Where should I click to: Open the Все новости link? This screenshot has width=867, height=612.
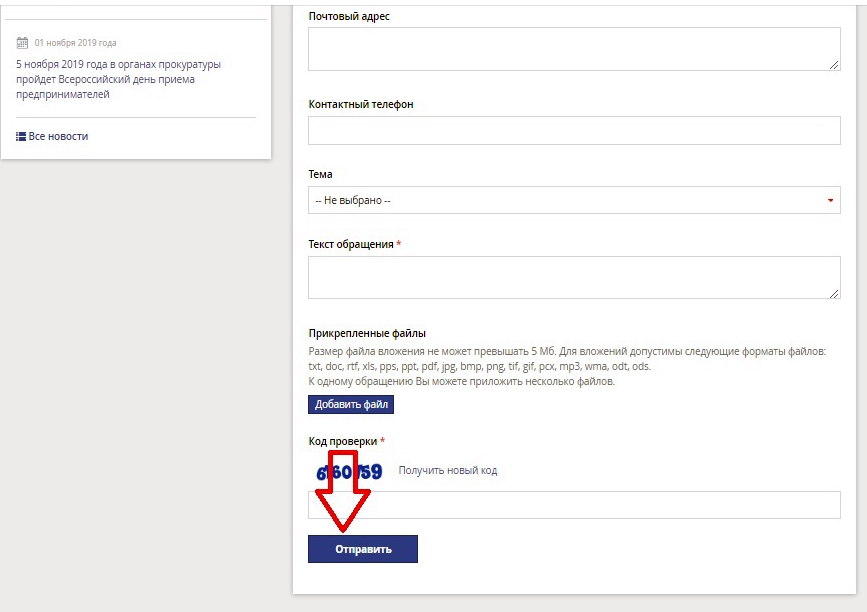[58, 136]
